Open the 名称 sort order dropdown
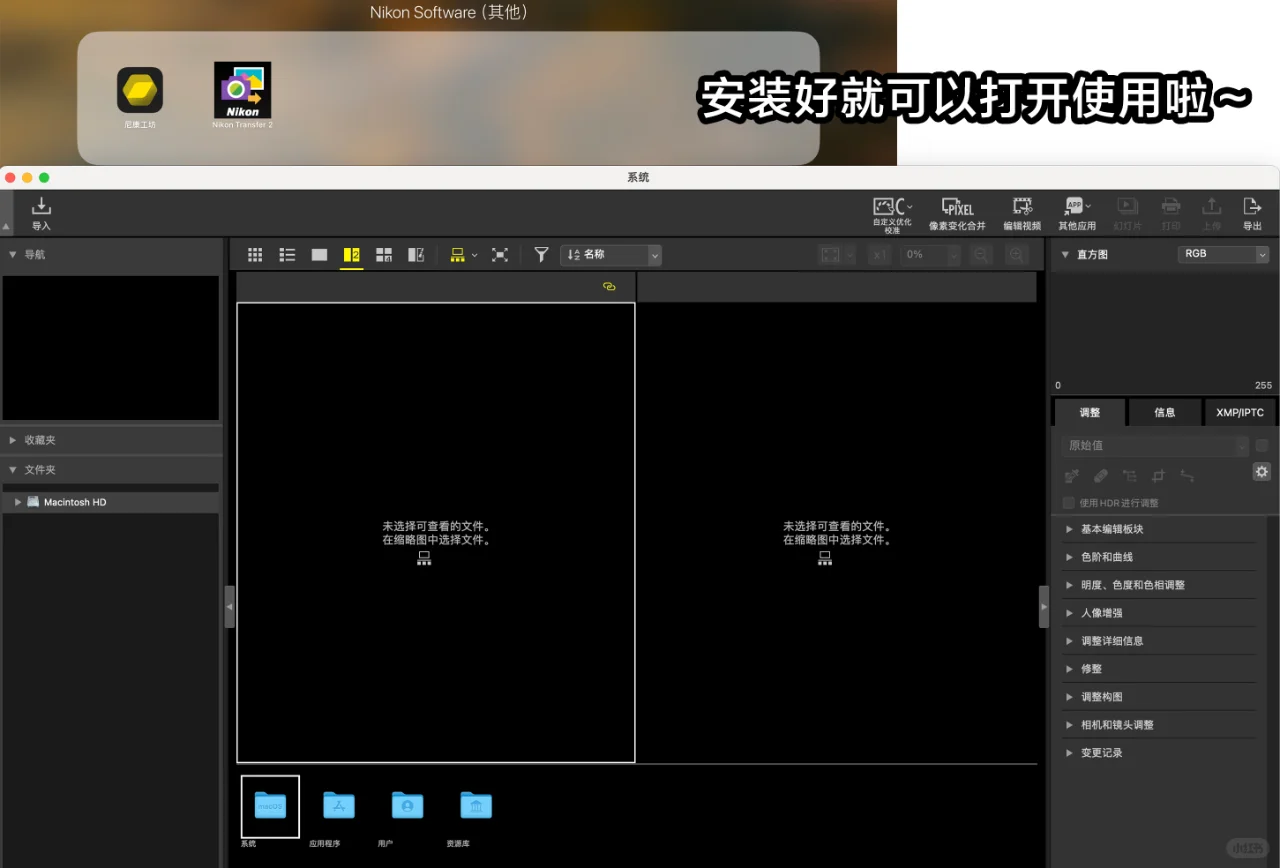Screen dimensions: 1280x868 653,255
